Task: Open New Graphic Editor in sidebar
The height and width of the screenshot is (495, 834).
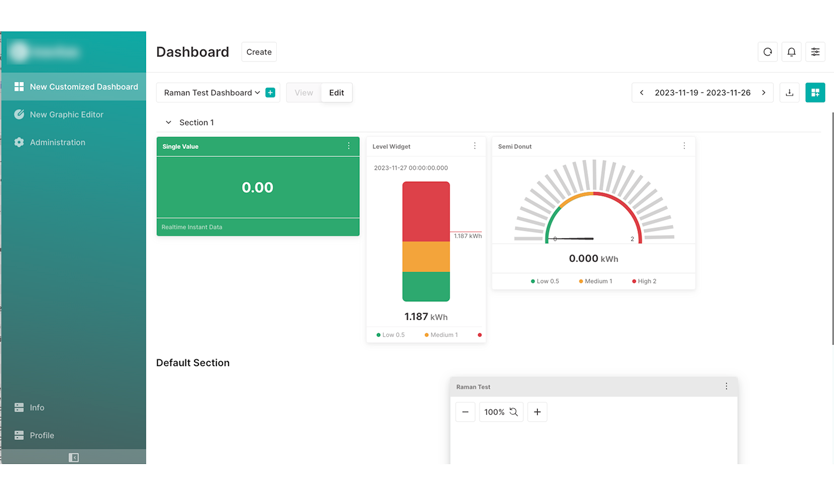Action: click(66, 115)
